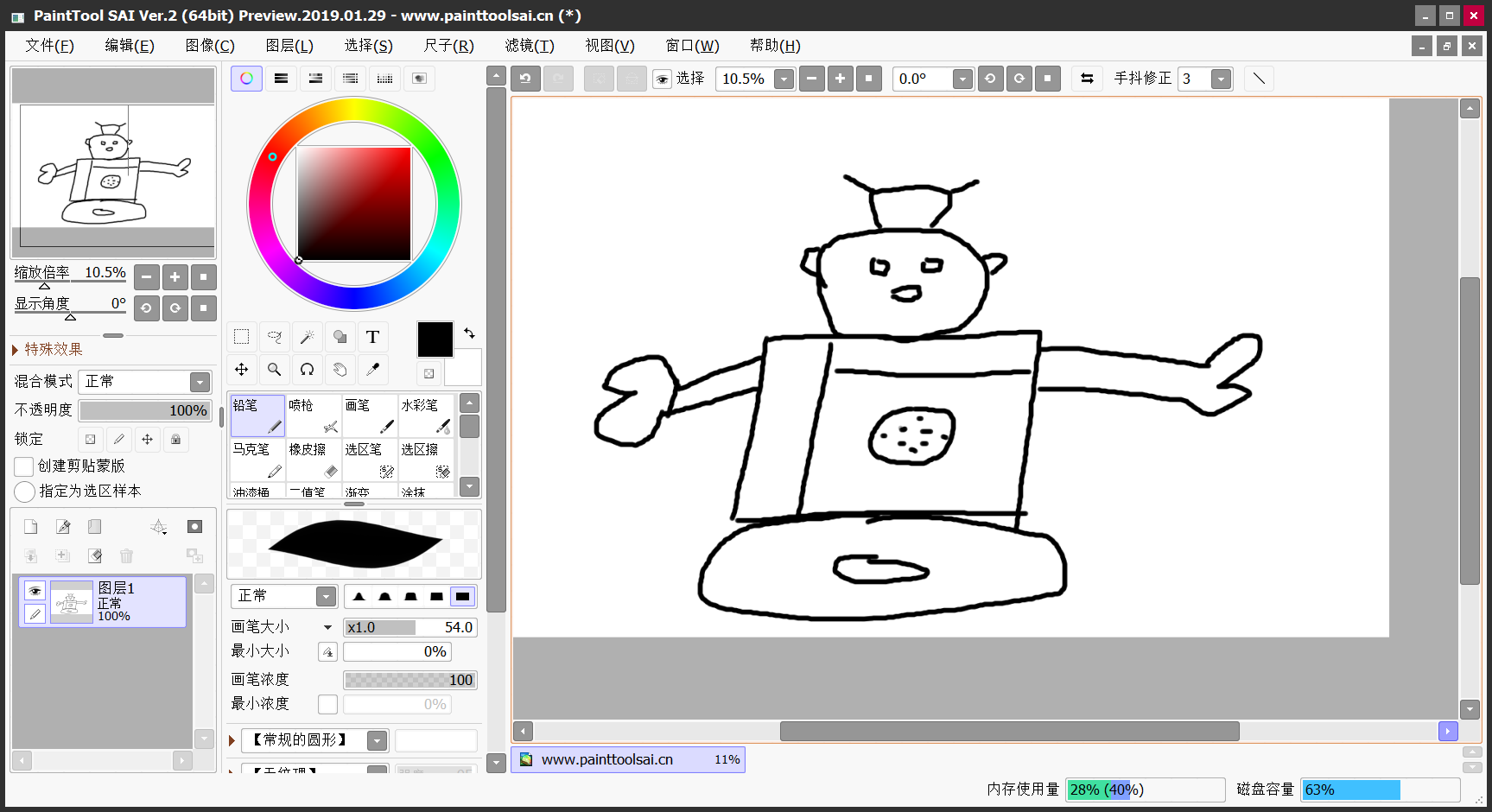Select the shape tool

click(x=340, y=337)
